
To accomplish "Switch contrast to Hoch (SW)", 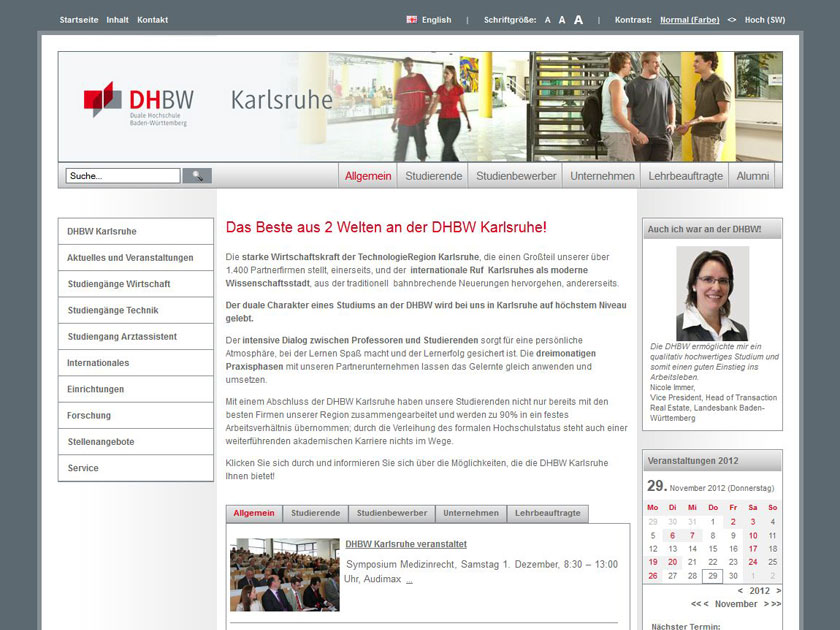I will point(764,20).
